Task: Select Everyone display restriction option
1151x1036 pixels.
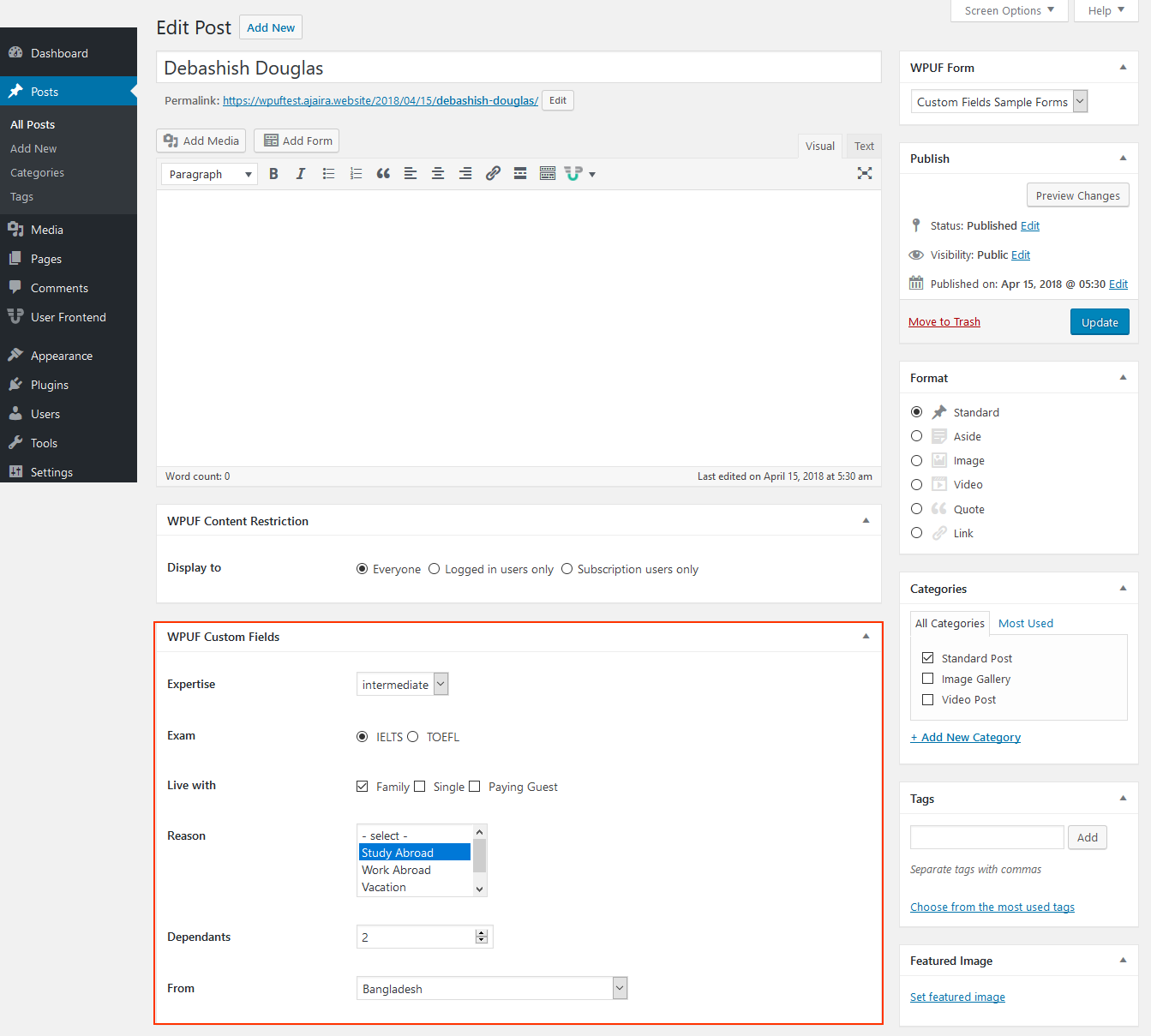Action: click(x=363, y=569)
